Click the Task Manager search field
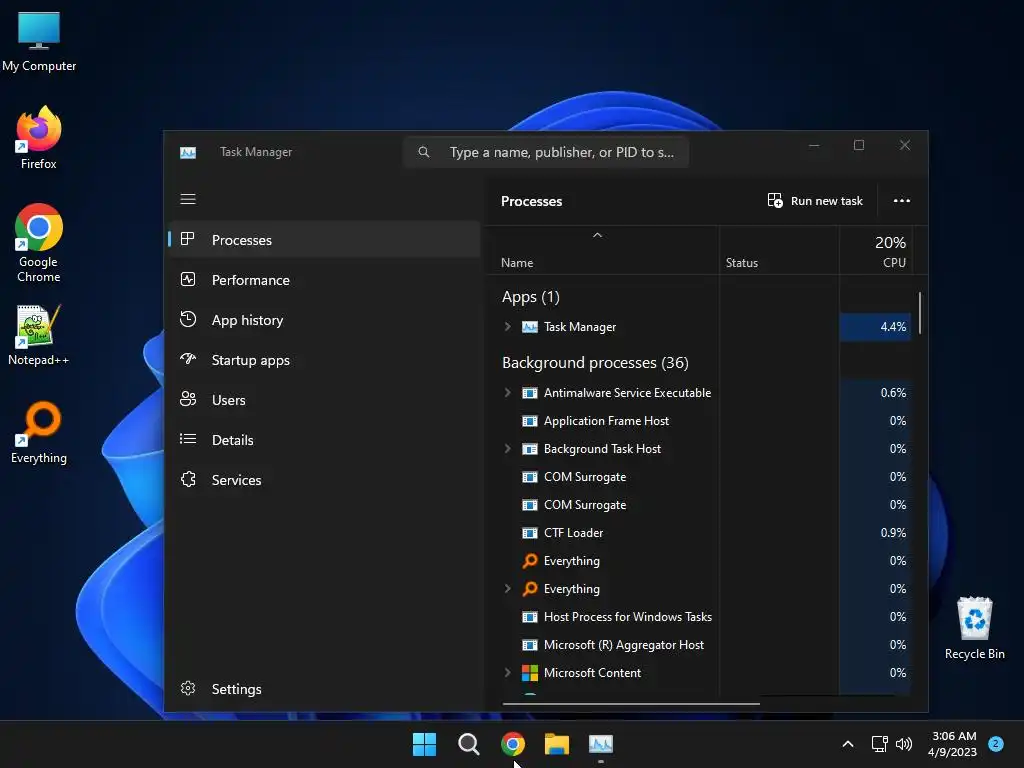The width and height of the screenshot is (1024, 768). coord(546,152)
